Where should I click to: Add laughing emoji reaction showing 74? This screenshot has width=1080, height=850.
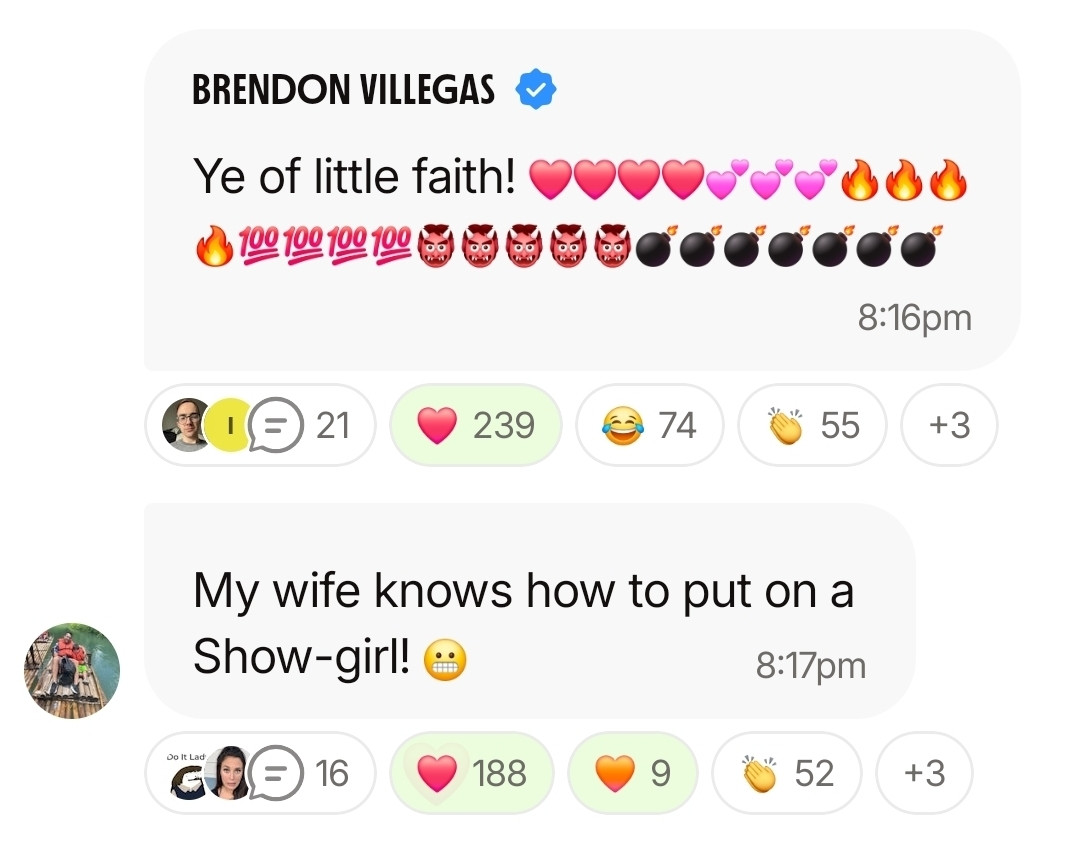(650, 425)
